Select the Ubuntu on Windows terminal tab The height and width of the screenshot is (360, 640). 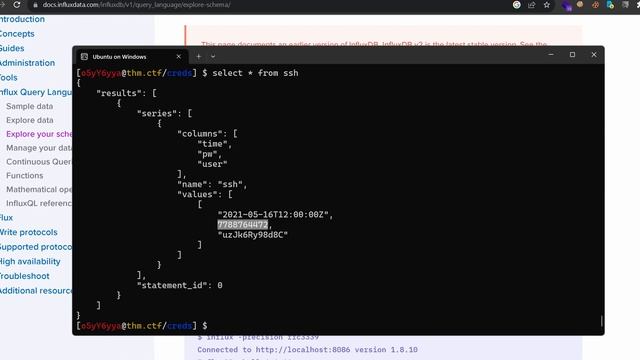(x=131, y=57)
